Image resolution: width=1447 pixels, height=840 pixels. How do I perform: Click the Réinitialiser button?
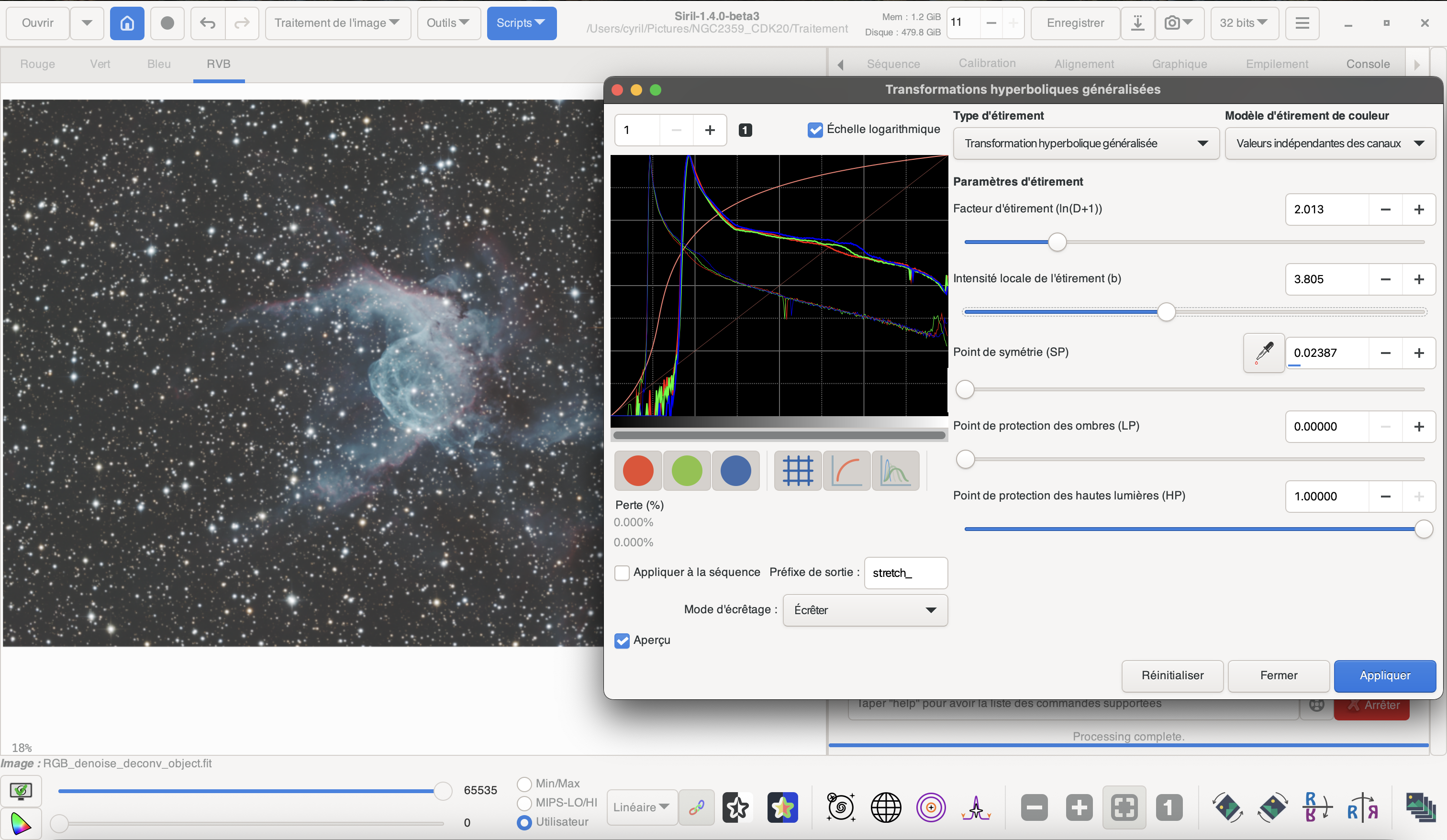1172,675
